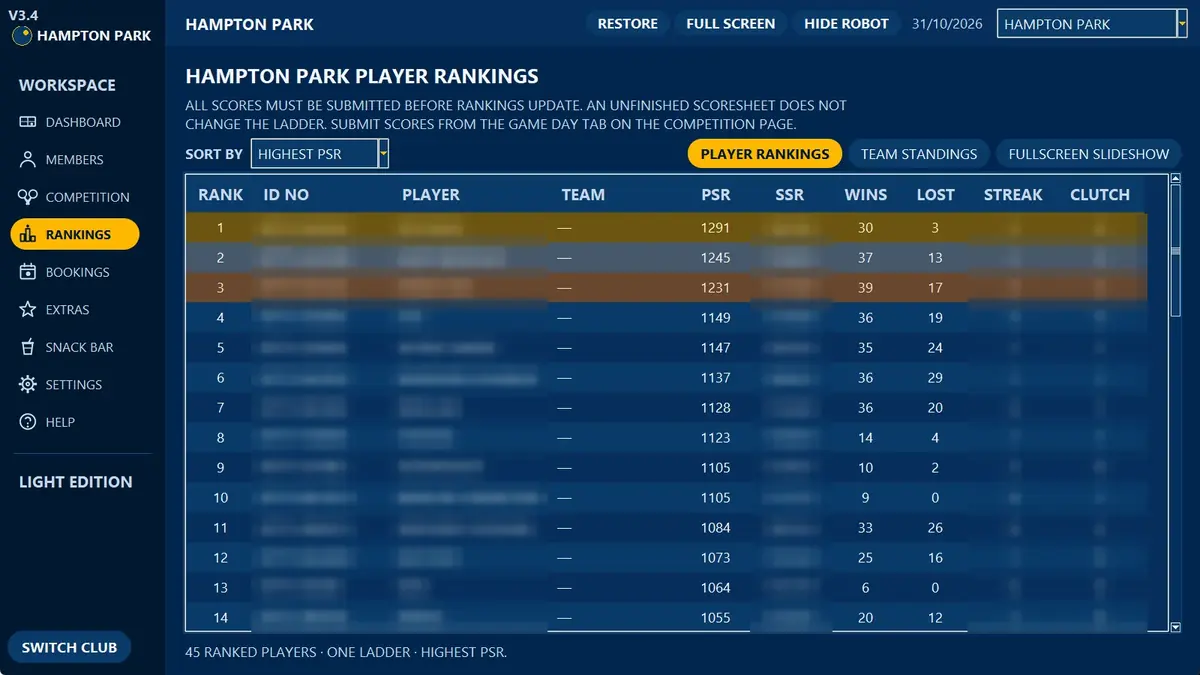
Task: Switch to Player Rankings tab
Action: pos(765,154)
